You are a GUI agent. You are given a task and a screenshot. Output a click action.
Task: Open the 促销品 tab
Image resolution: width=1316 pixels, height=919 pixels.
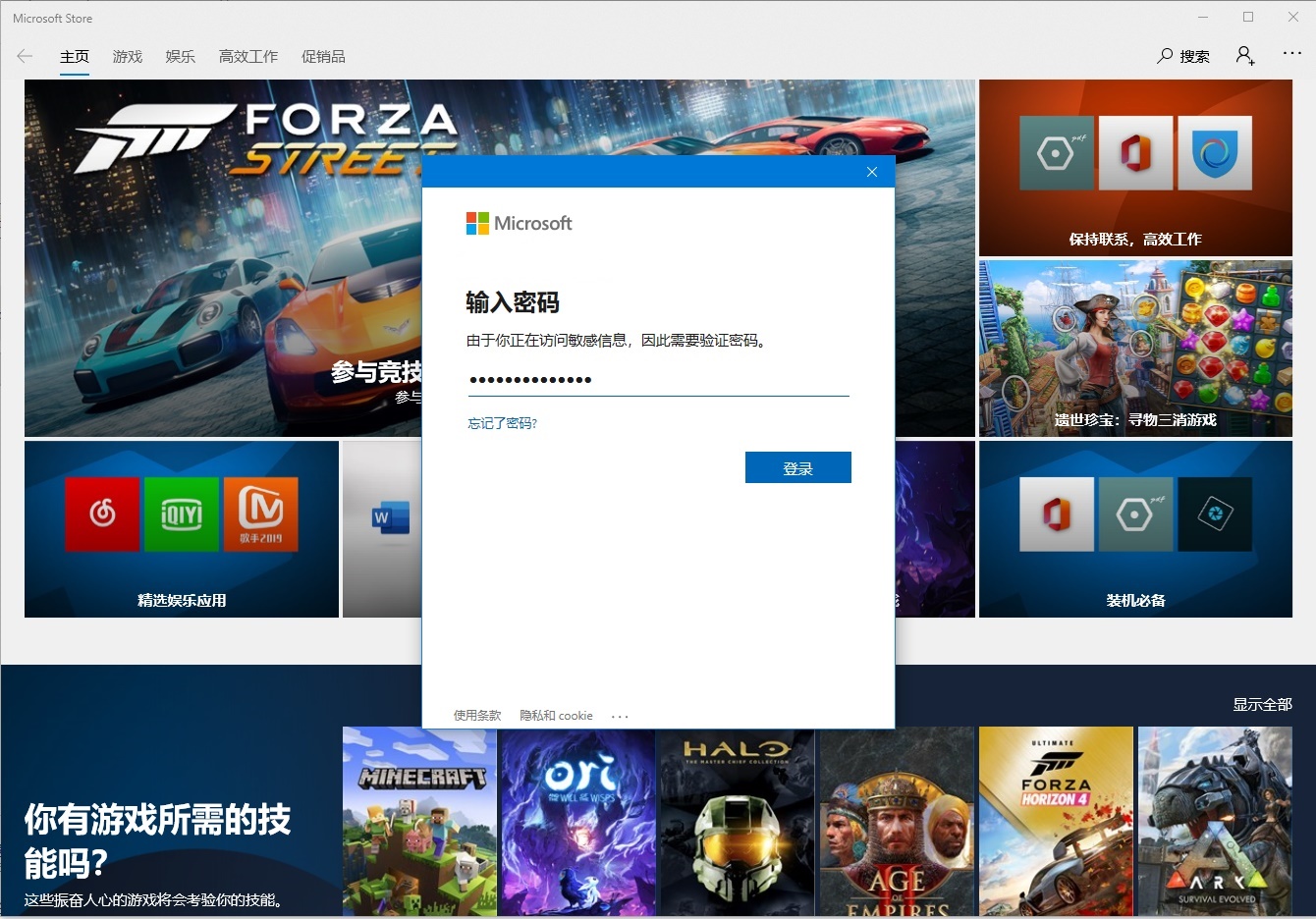point(323,57)
